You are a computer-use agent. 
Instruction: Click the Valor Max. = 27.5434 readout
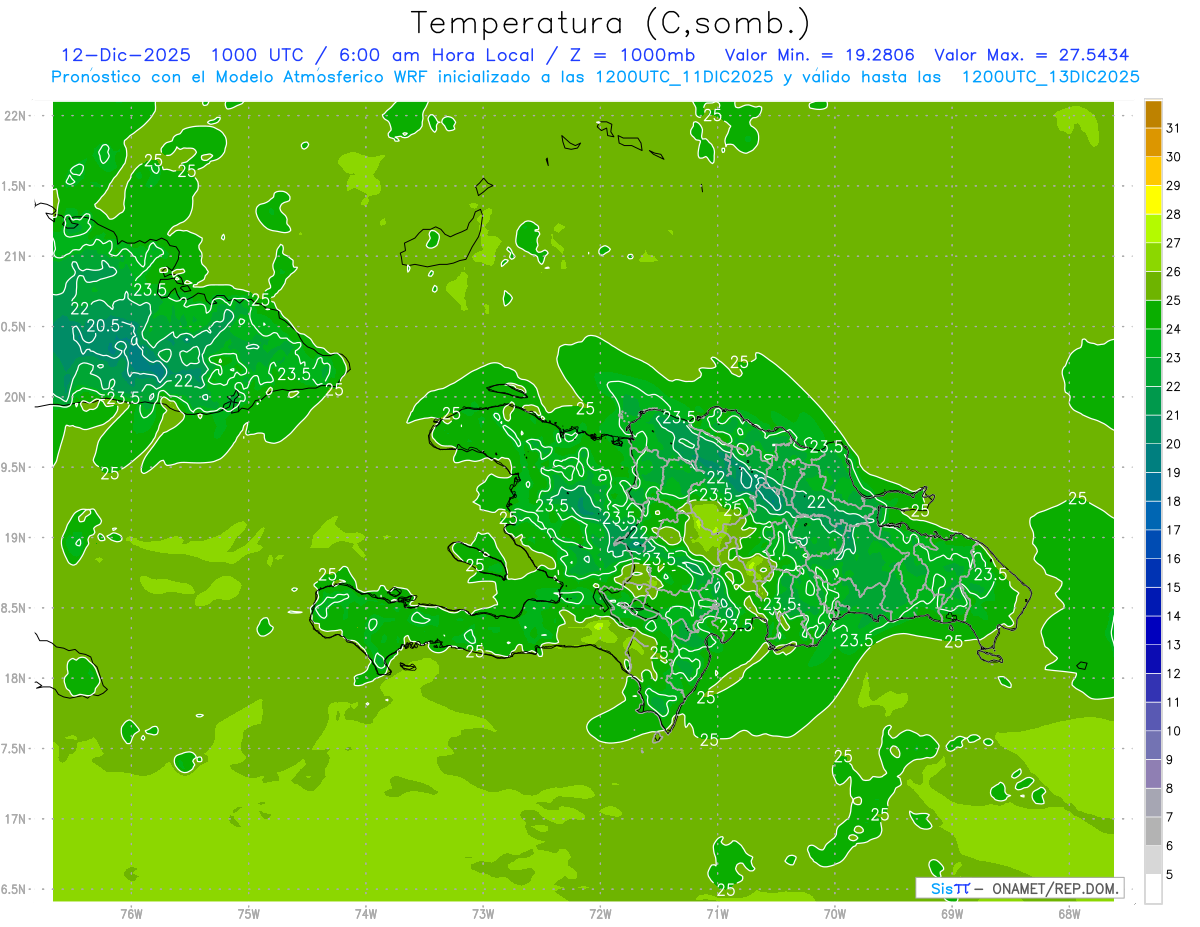(x=1031, y=55)
